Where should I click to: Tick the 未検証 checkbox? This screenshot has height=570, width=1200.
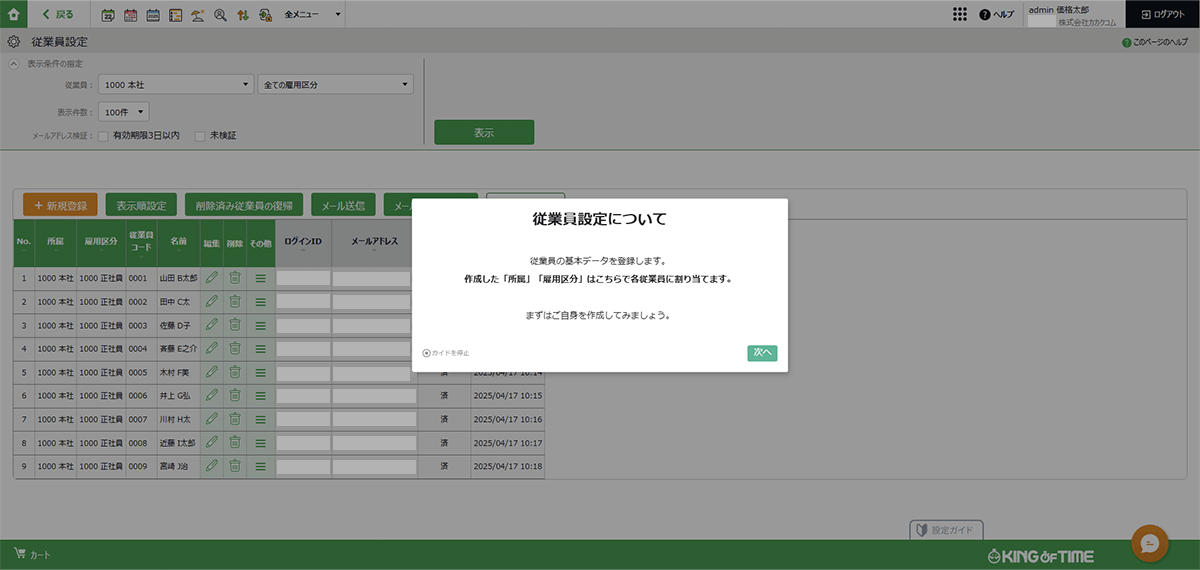coord(200,135)
